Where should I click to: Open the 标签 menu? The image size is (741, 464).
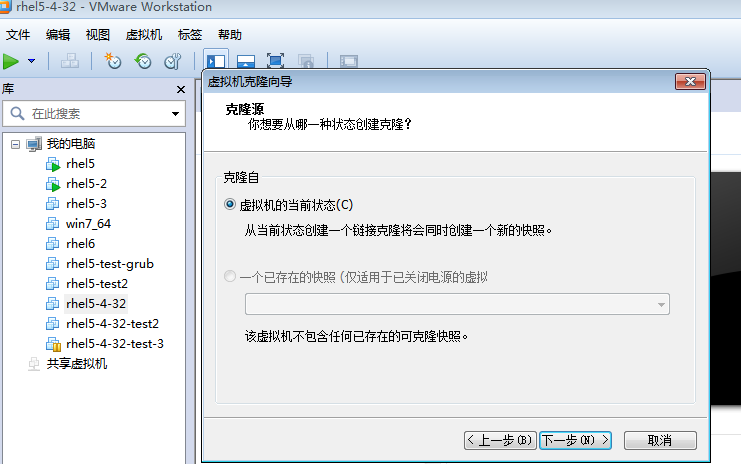[x=190, y=34]
